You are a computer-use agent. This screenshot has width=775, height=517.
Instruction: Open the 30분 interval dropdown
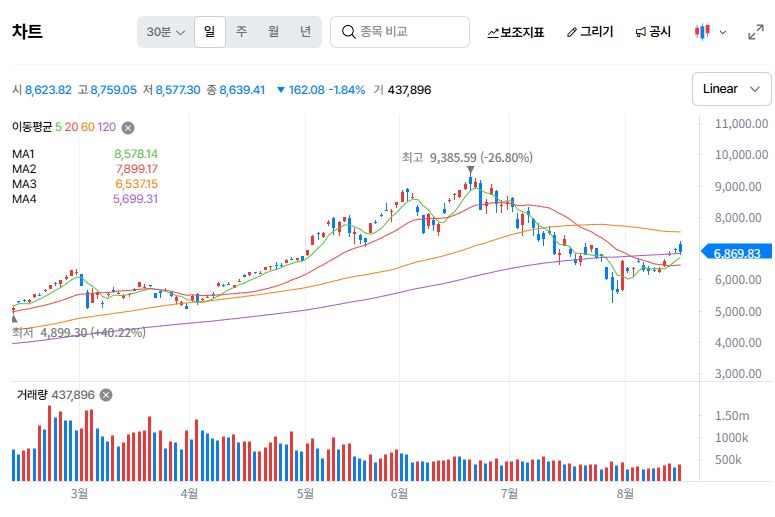point(166,32)
